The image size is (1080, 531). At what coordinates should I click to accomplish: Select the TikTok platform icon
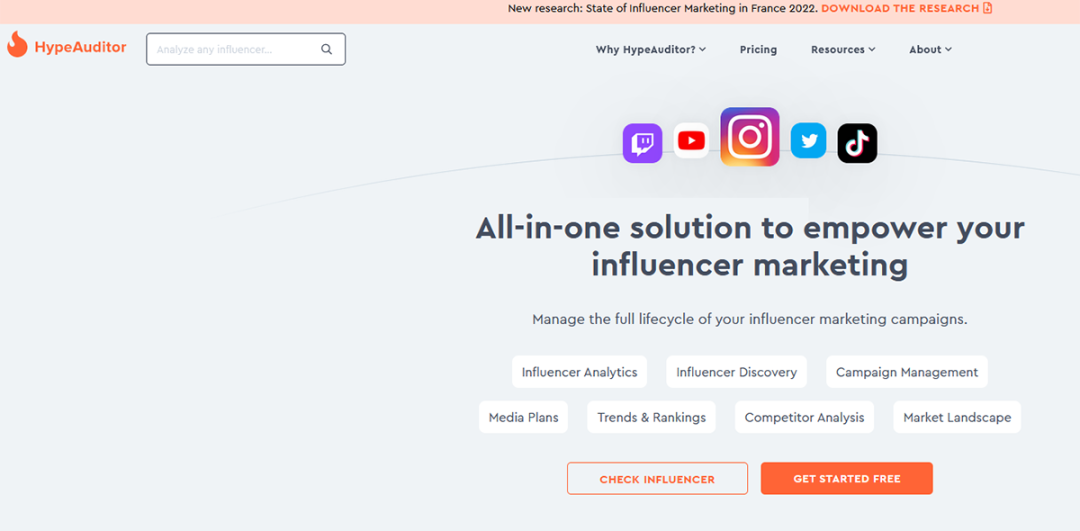point(858,143)
